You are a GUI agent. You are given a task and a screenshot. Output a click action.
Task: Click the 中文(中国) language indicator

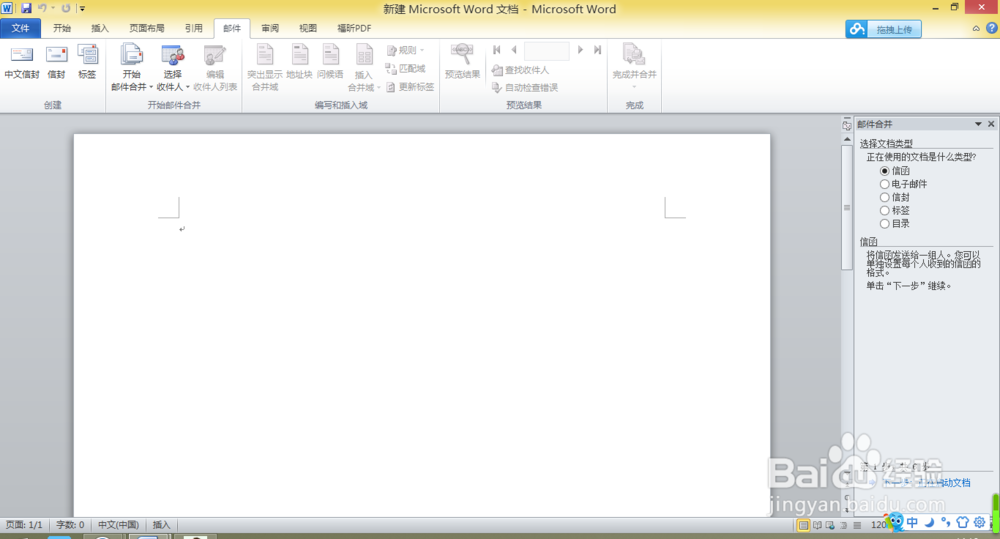coord(118,525)
